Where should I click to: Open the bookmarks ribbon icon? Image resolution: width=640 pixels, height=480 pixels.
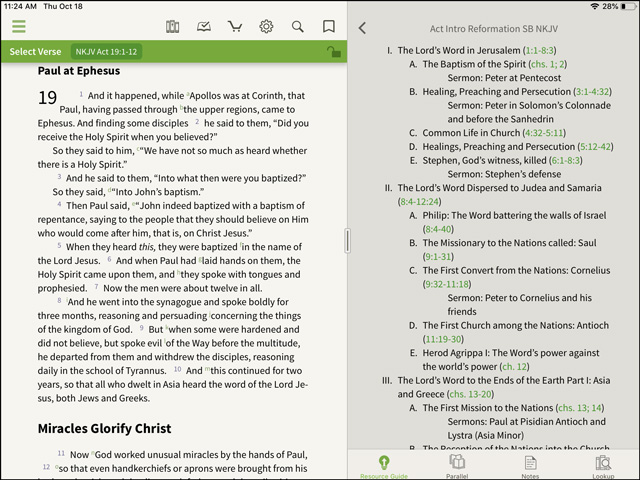[x=329, y=27]
